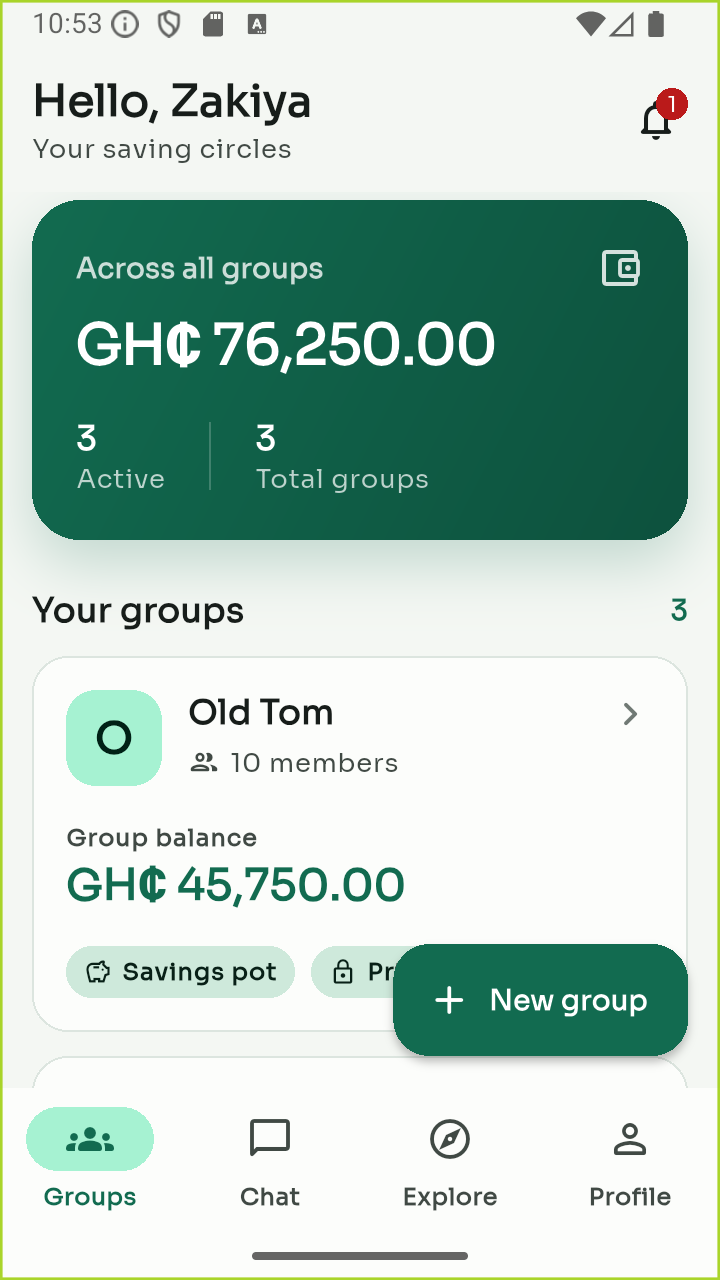The width and height of the screenshot is (720, 1280).
Task: Click the members people icon under Old Tom
Action: [x=204, y=763]
